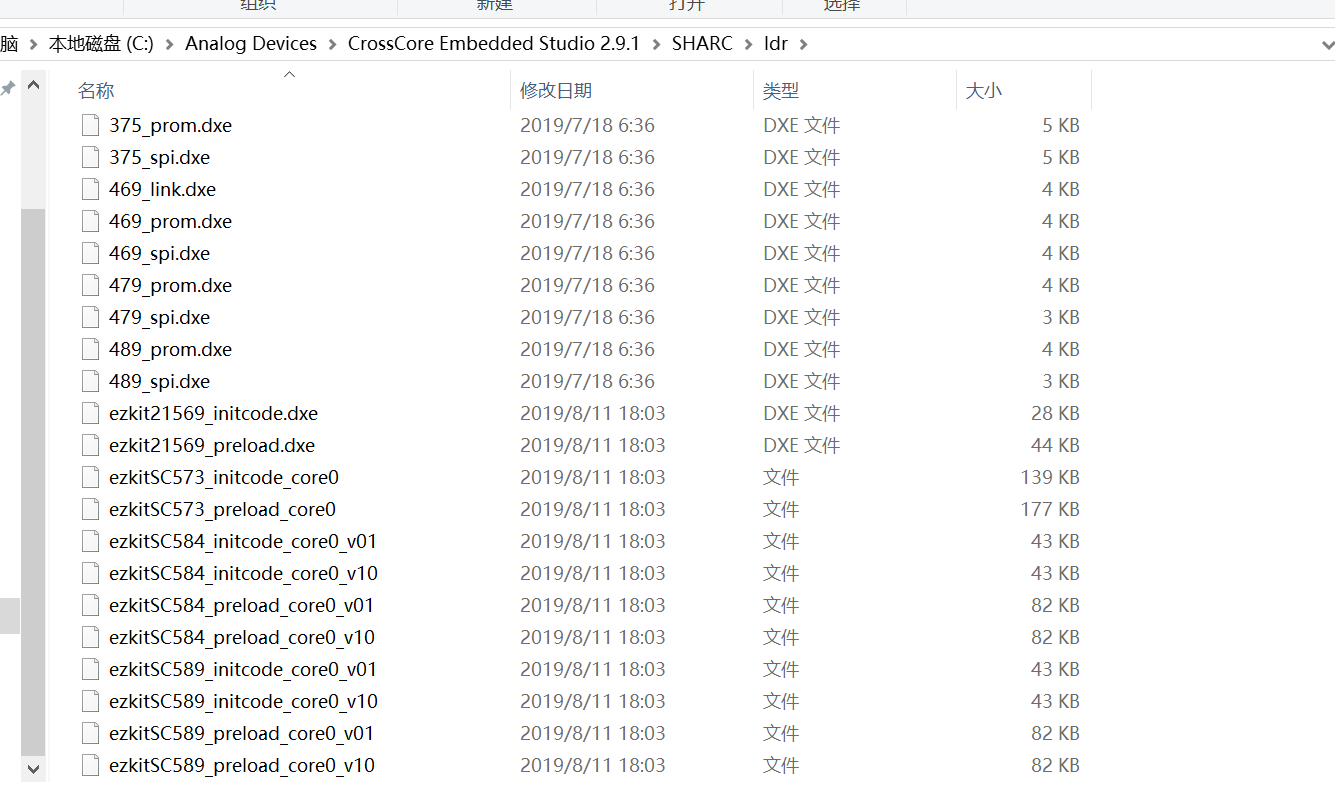1335x806 pixels.
Task: Sort files by 修改日期 column
Action: (x=556, y=91)
